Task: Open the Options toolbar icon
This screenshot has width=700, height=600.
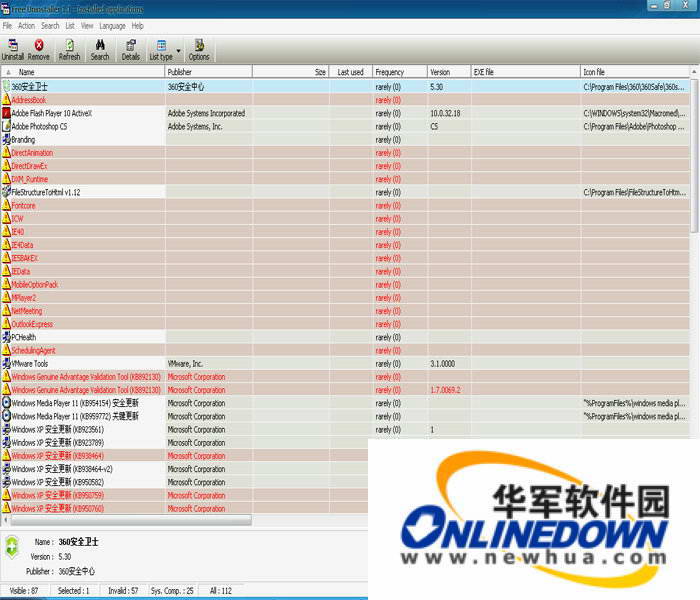Action: point(199,45)
